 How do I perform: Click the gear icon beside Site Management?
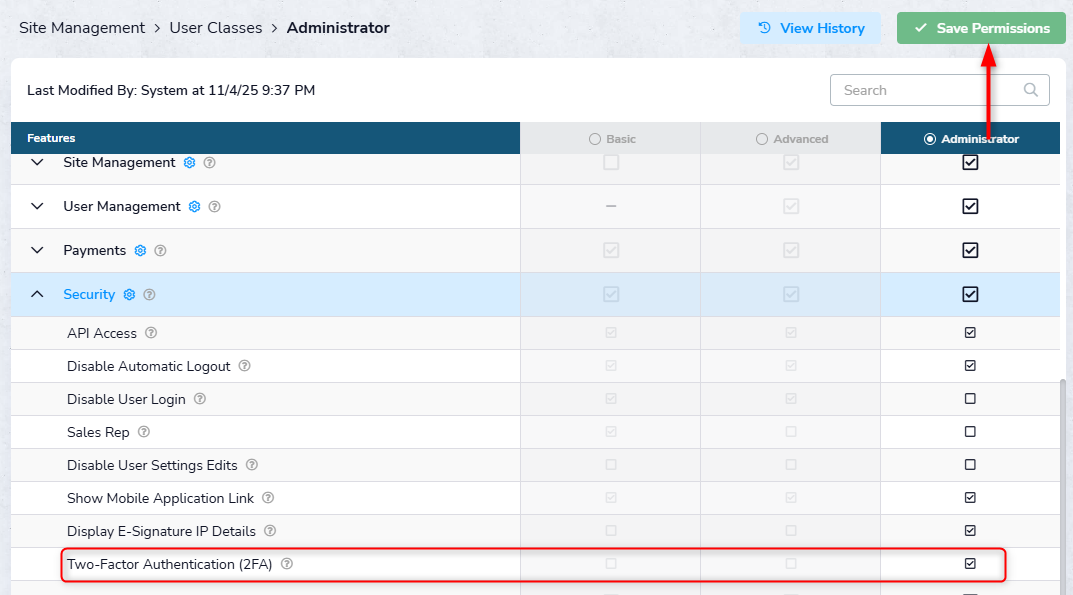coord(189,163)
